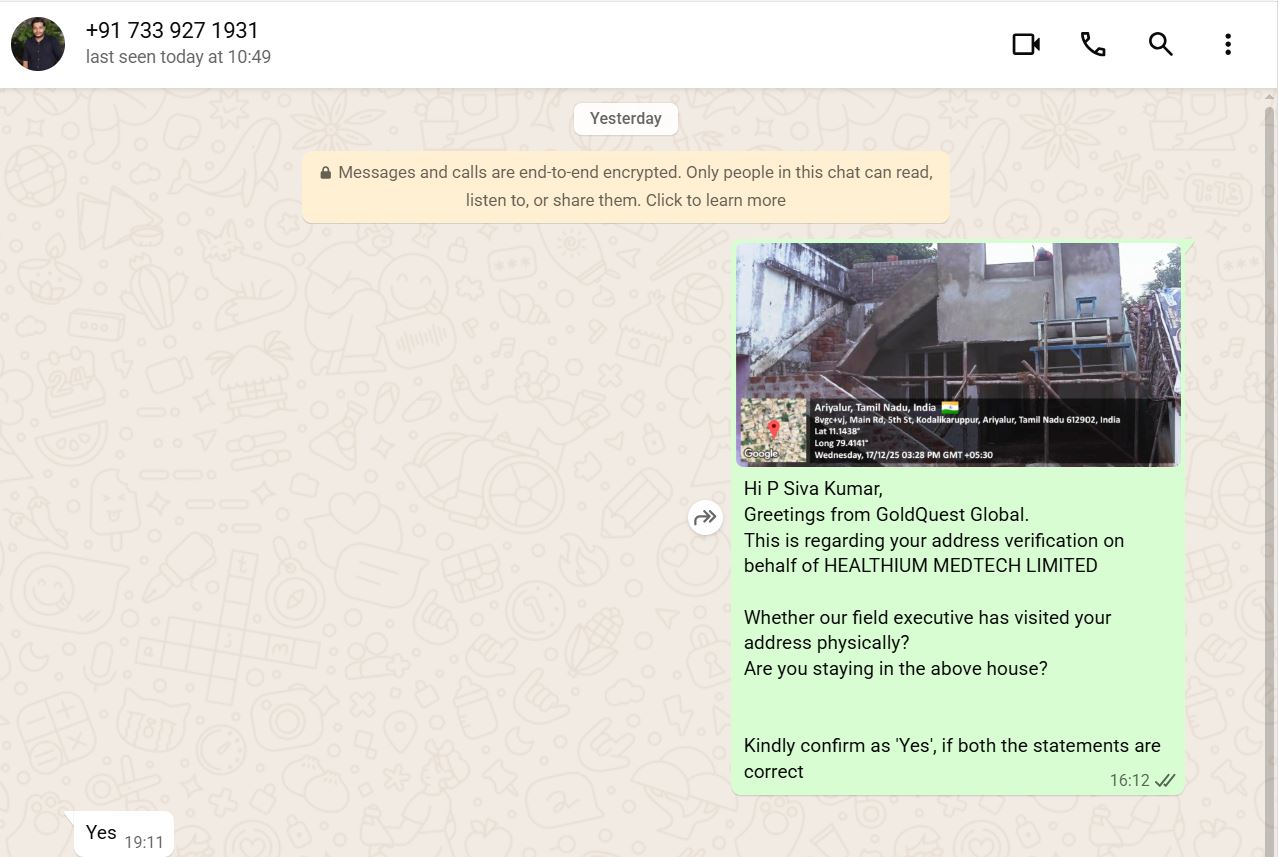1278x857 pixels.
Task: Click the "Yesterday" date chip
Action: click(x=625, y=118)
